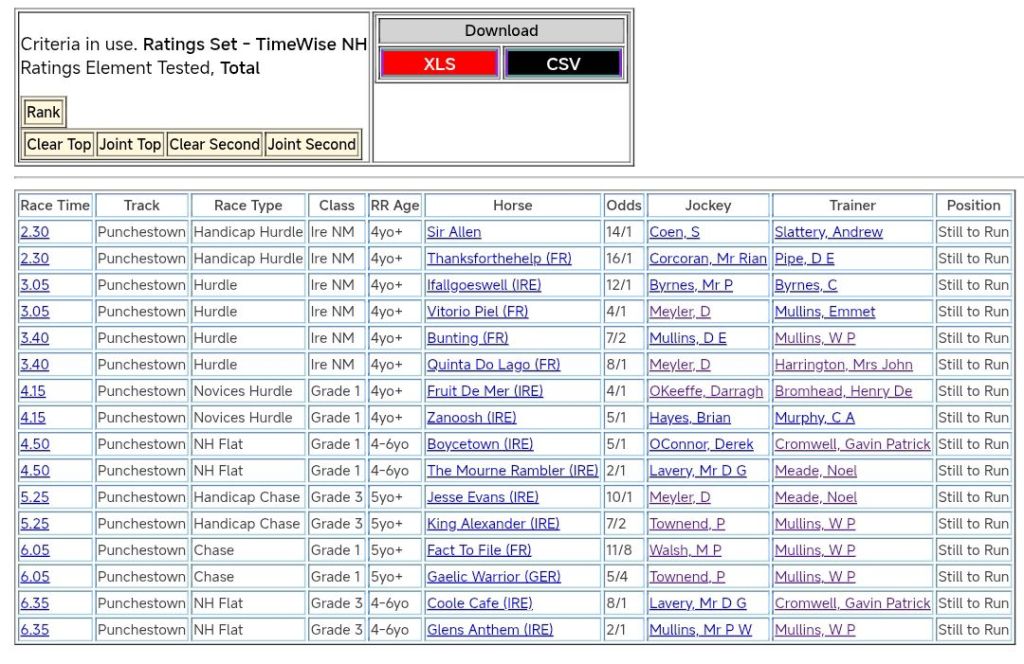Open Gaelic Warrior (GER) horse link
Screen dimensions: 1024x664
[494, 576]
